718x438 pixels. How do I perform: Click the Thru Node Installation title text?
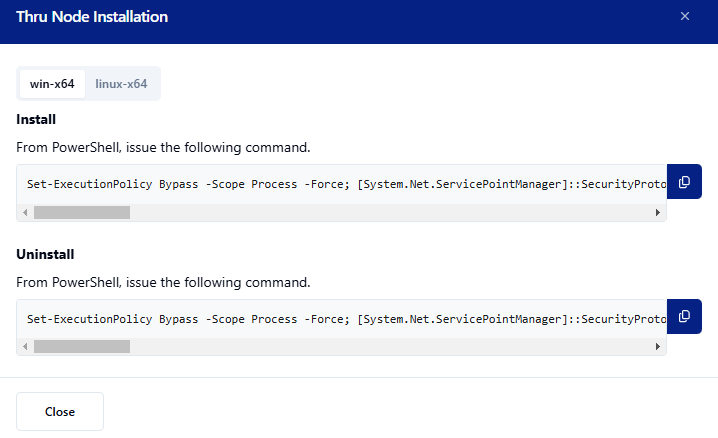click(x=92, y=17)
